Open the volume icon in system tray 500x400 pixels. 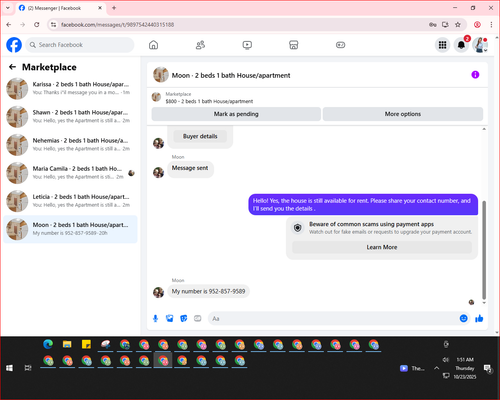(x=446, y=360)
